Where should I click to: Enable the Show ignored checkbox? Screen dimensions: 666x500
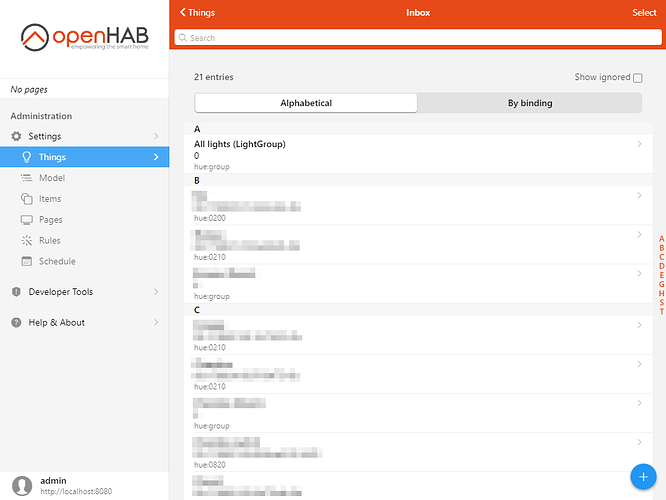(x=638, y=78)
